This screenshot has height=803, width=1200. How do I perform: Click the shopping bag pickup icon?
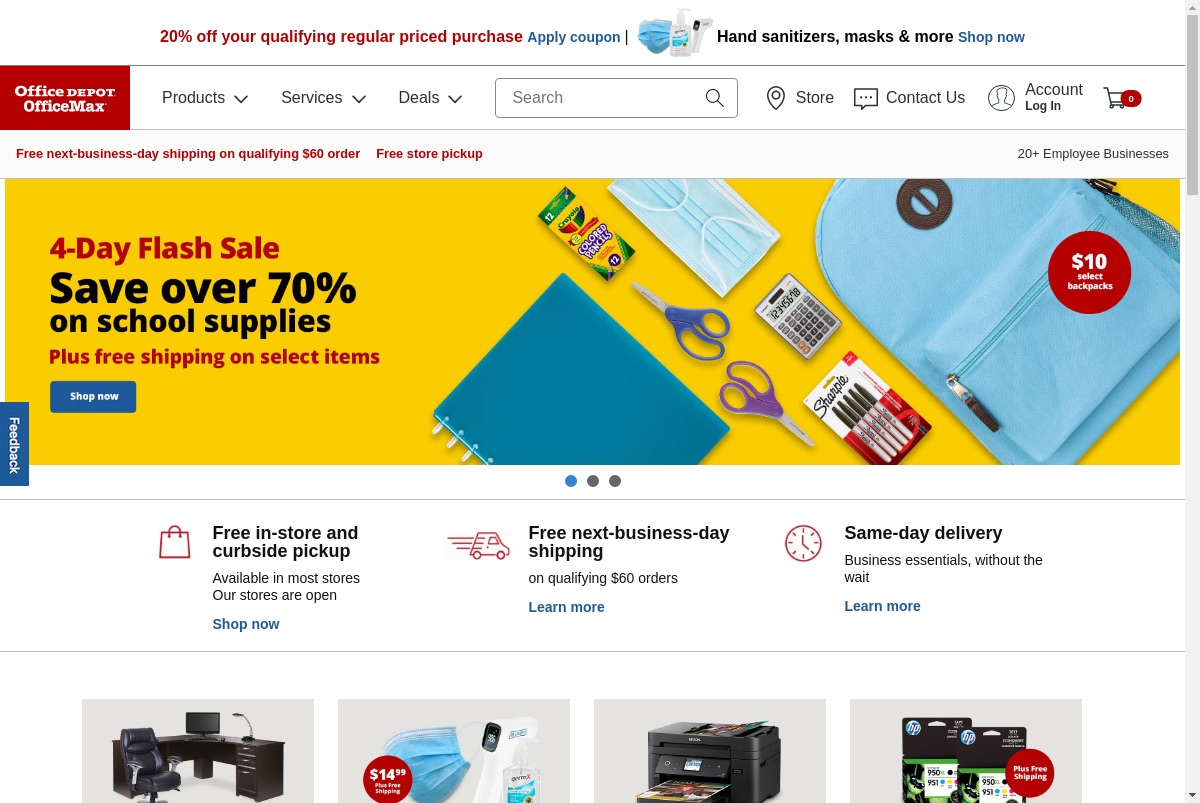point(175,542)
